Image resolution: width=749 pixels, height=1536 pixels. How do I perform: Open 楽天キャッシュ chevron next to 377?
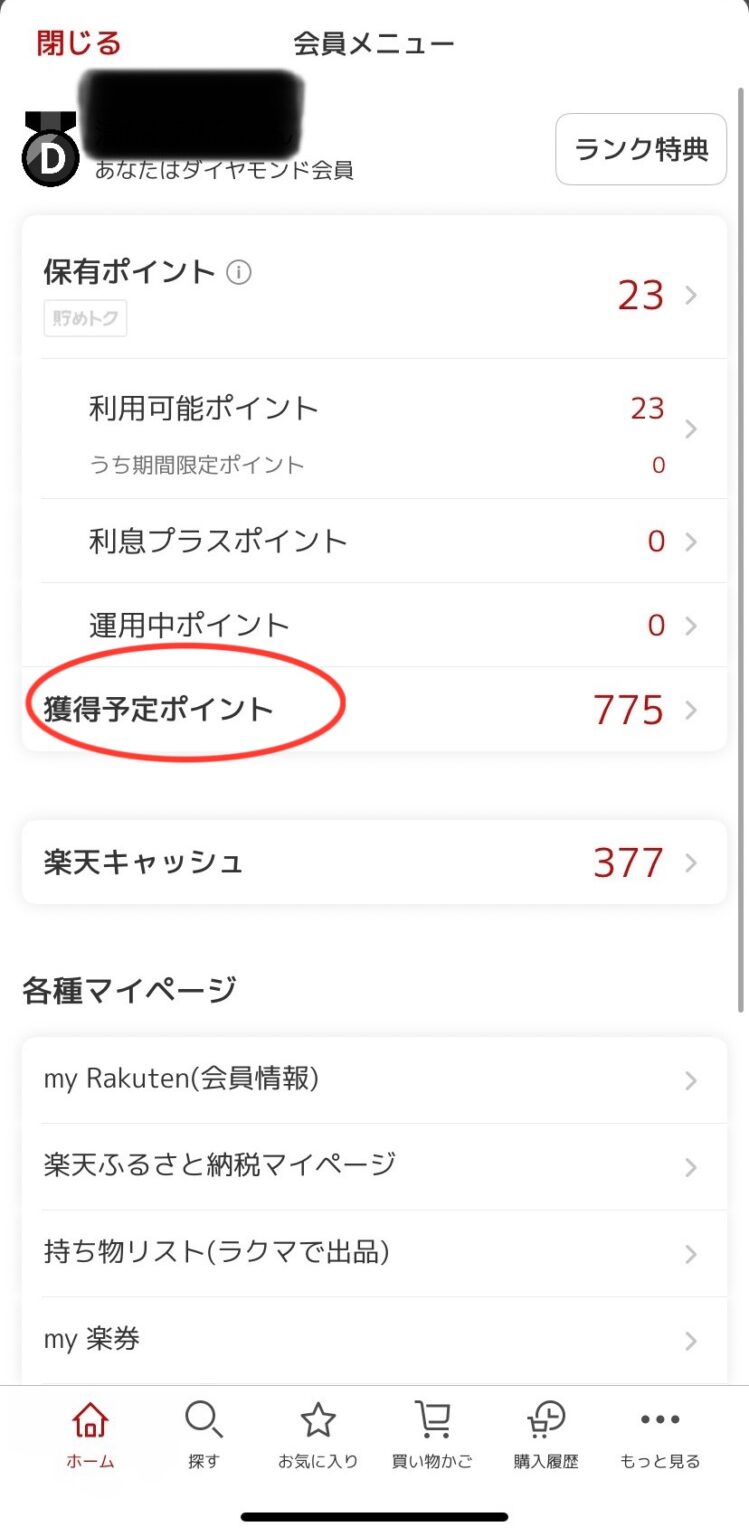[x=690, y=863]
